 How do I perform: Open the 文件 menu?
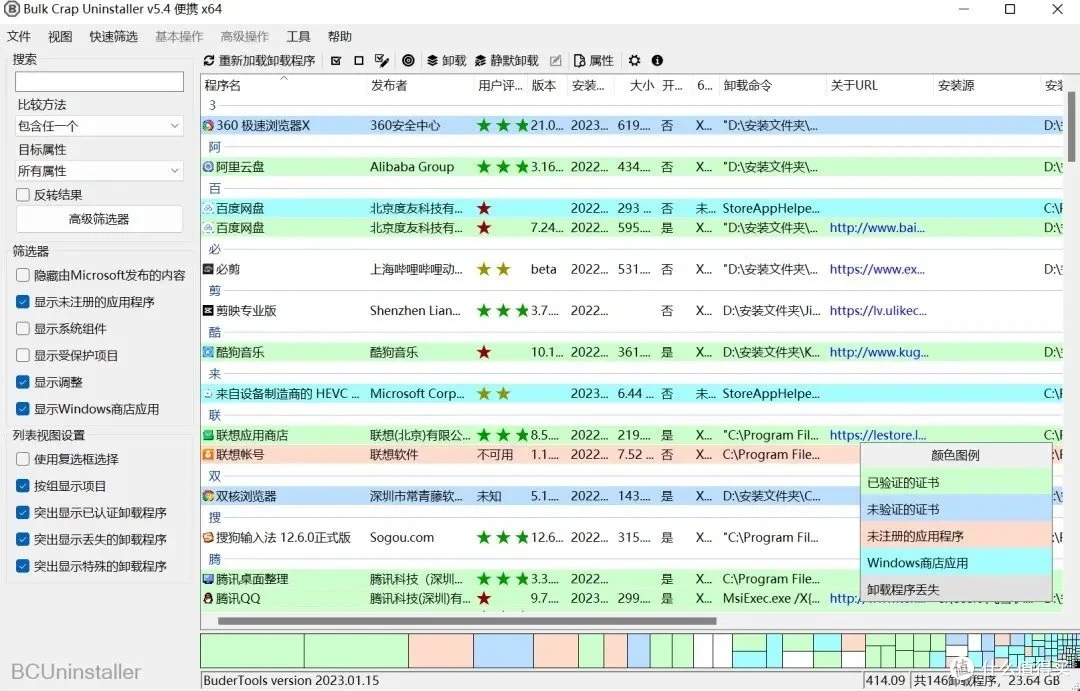click(19, 37)
